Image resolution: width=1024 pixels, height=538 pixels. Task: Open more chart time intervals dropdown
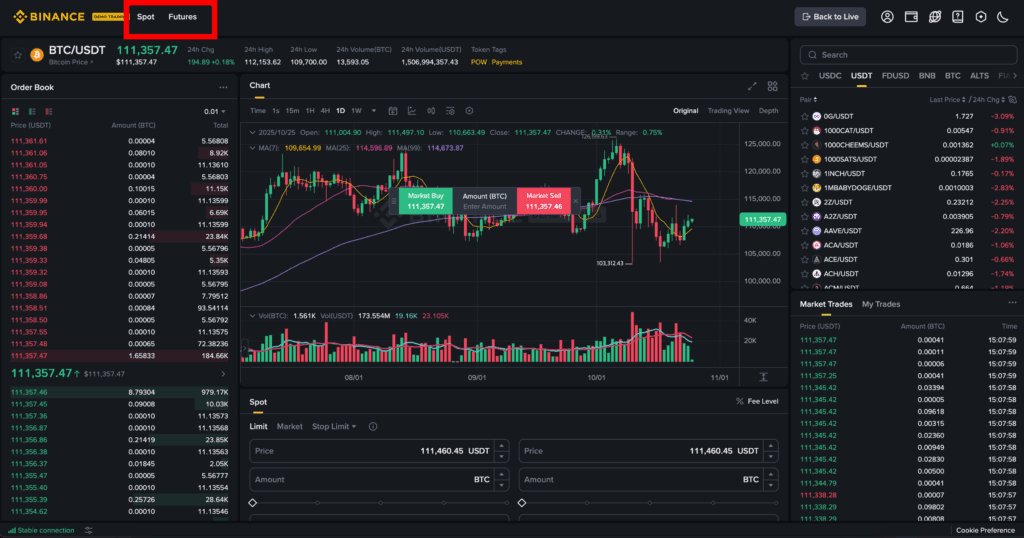(372, 111)
